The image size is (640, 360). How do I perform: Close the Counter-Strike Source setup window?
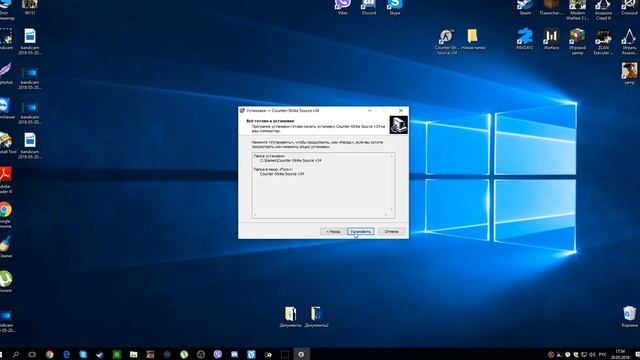click(x=401, y=111)
